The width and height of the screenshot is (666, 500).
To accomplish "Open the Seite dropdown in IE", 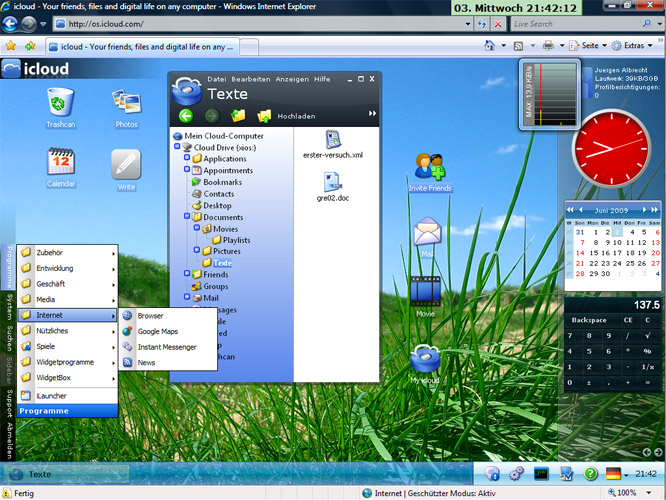I will 588,45.
